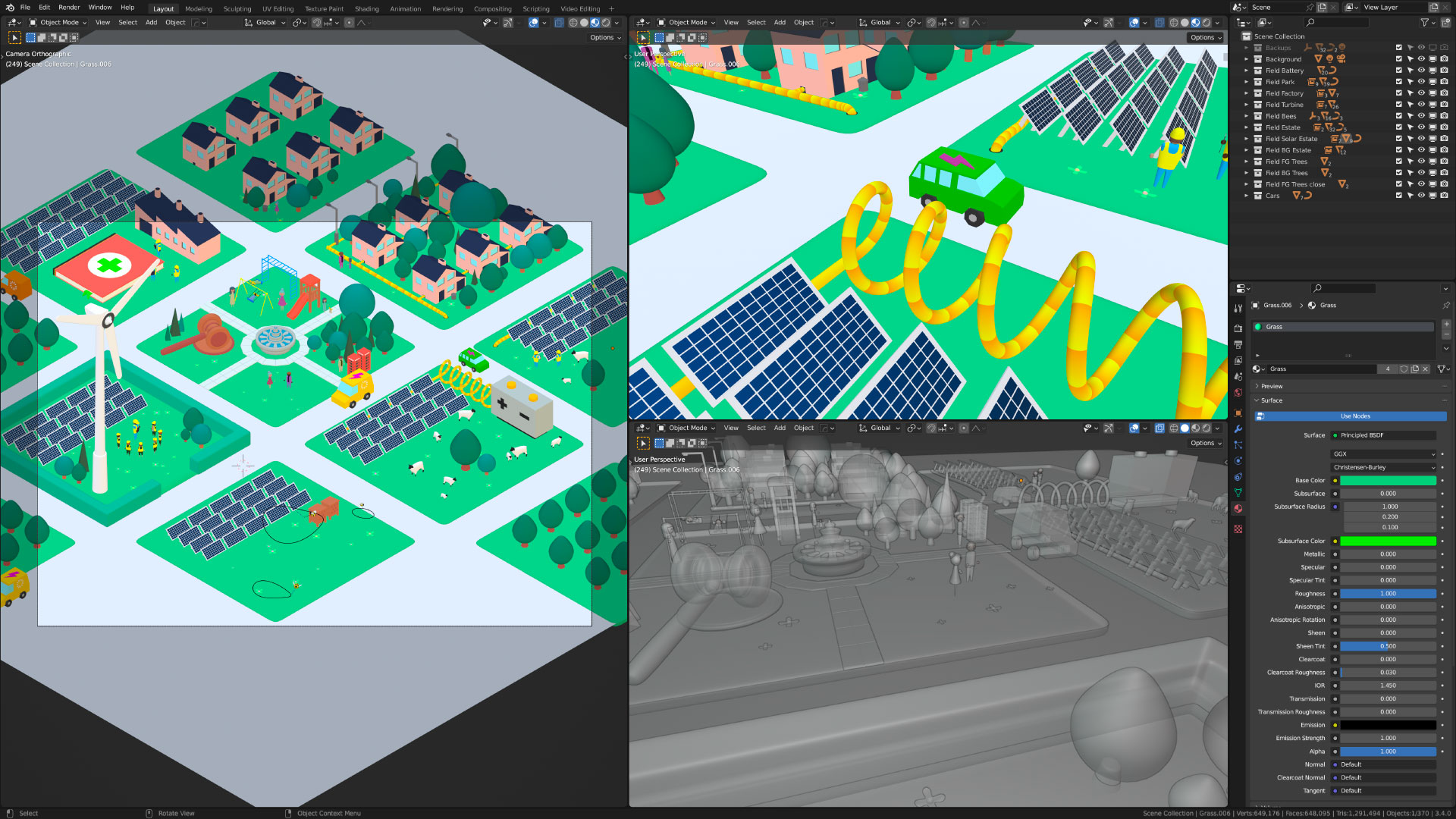
Task: Click the Object Properties icon in sidebar
Action: click(x=1239, y=412)
